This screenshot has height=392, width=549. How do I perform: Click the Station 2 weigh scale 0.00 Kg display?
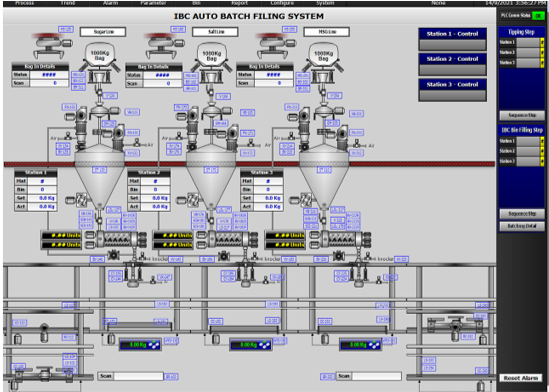(250, 345)
